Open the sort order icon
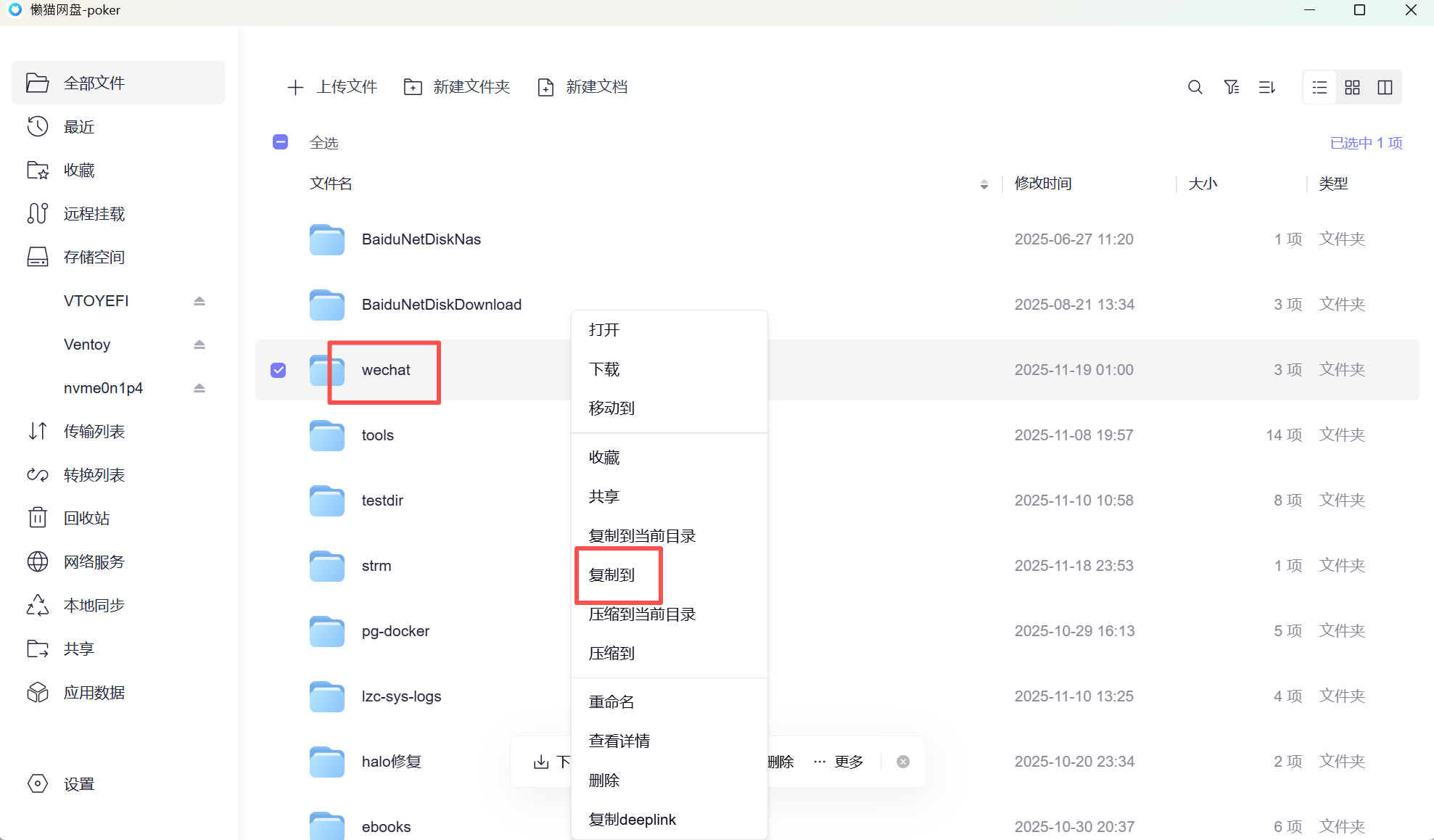The height and width of the screenshot is (840, 1434). [x=1267, y=87]
